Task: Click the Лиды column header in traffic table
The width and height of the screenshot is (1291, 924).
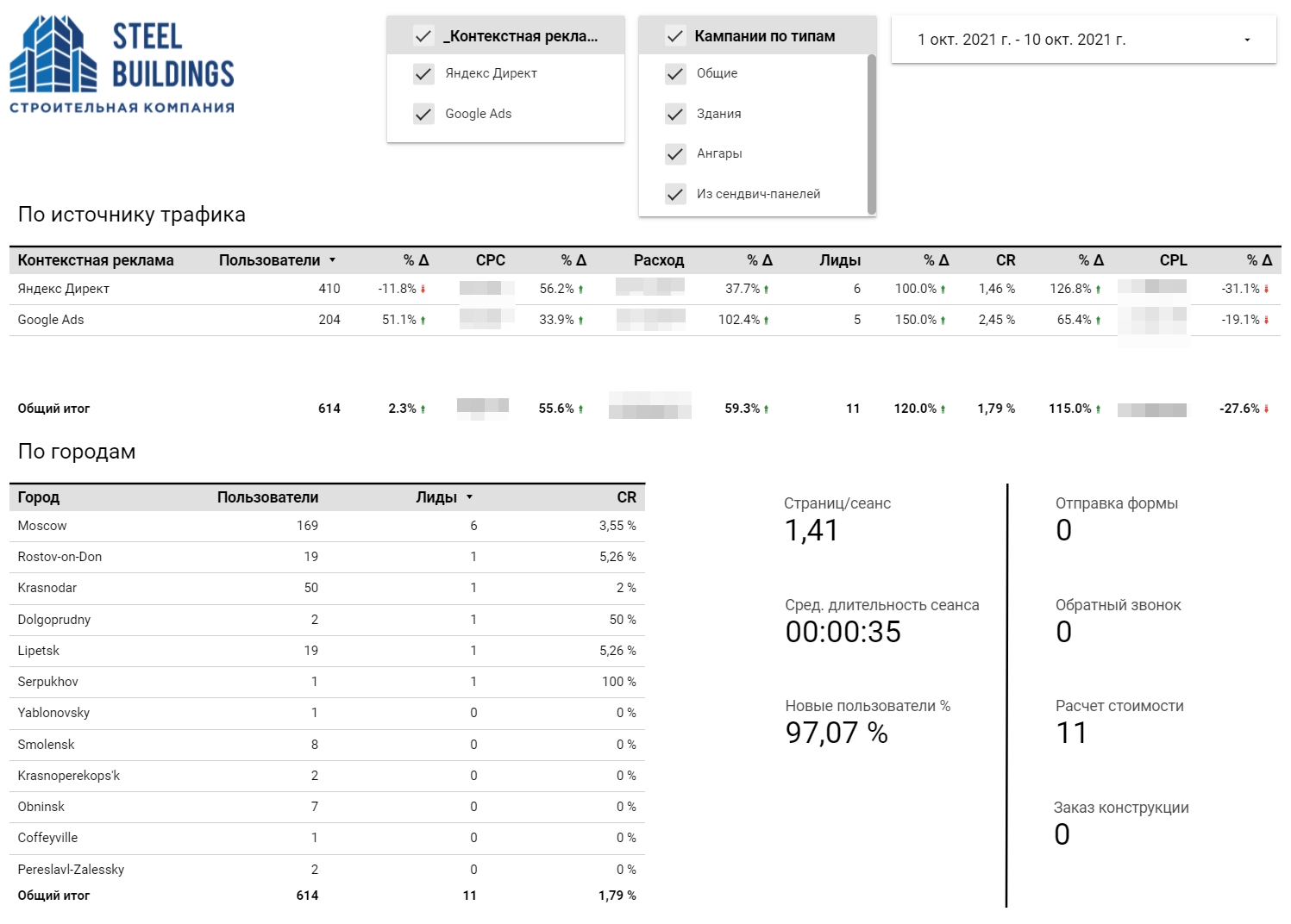Action: (x=840, y=260)
